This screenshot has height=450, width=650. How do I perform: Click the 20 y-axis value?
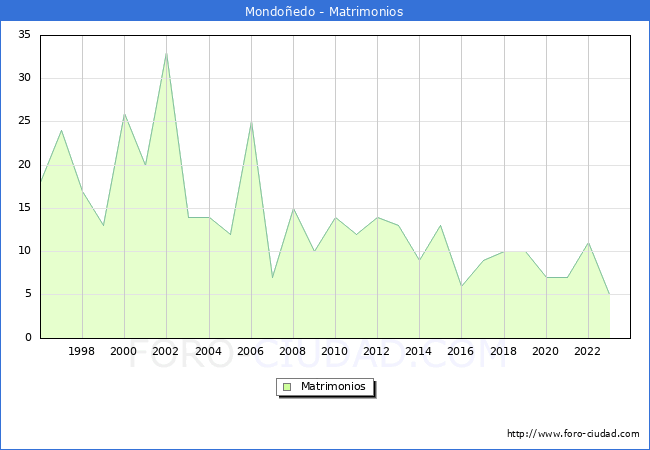pyautogui.click(x=24, y=165)
